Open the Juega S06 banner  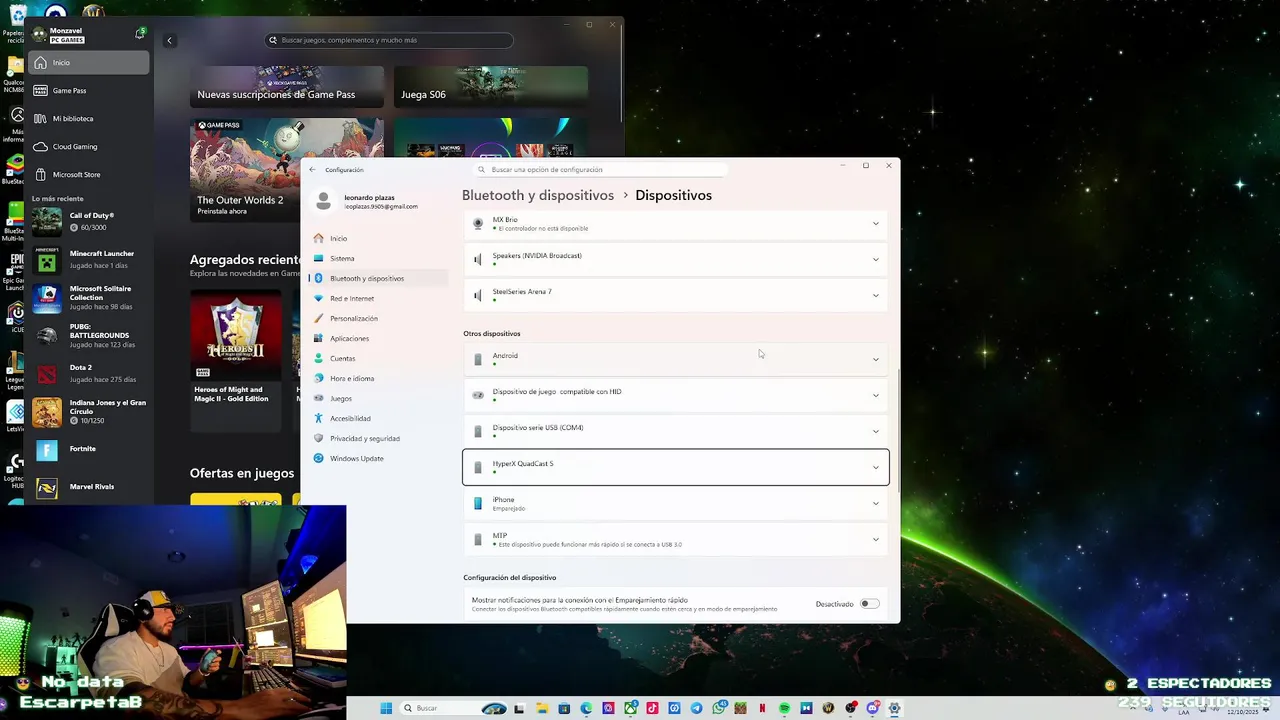pos(491,87)
